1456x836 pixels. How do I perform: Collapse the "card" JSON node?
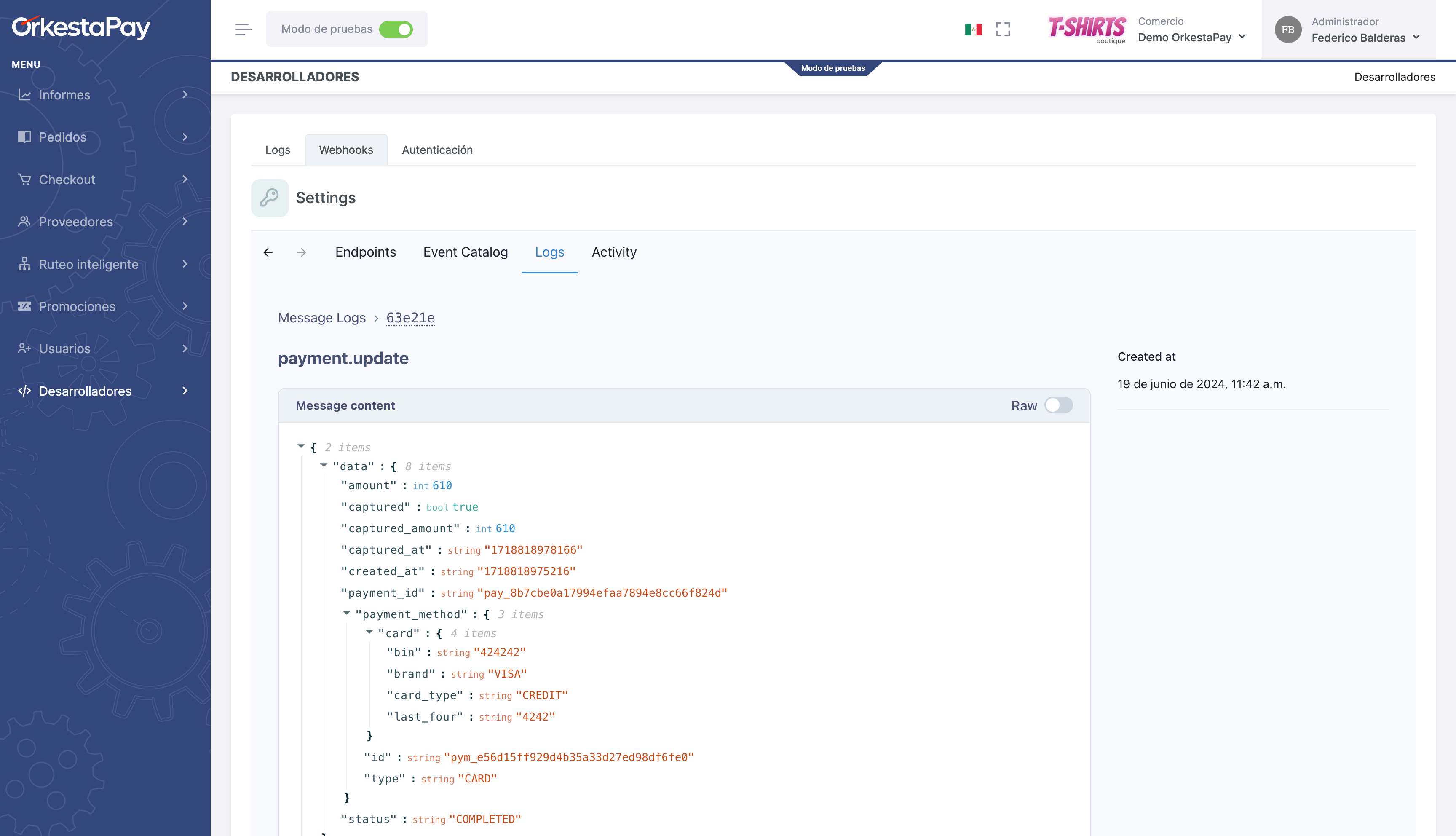(x=369, y=633)
